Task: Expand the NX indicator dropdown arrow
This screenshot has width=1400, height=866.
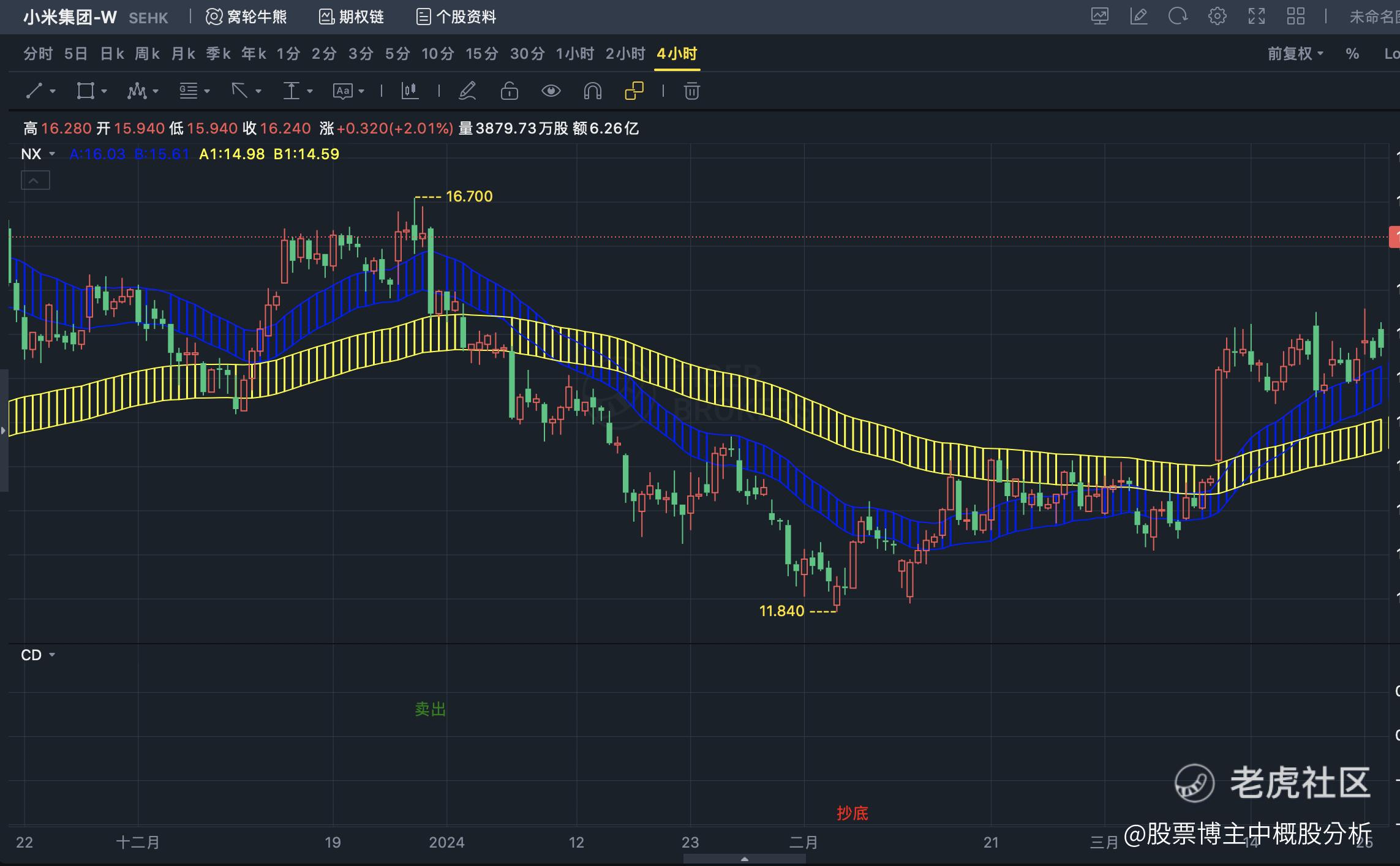Action: 52,154
